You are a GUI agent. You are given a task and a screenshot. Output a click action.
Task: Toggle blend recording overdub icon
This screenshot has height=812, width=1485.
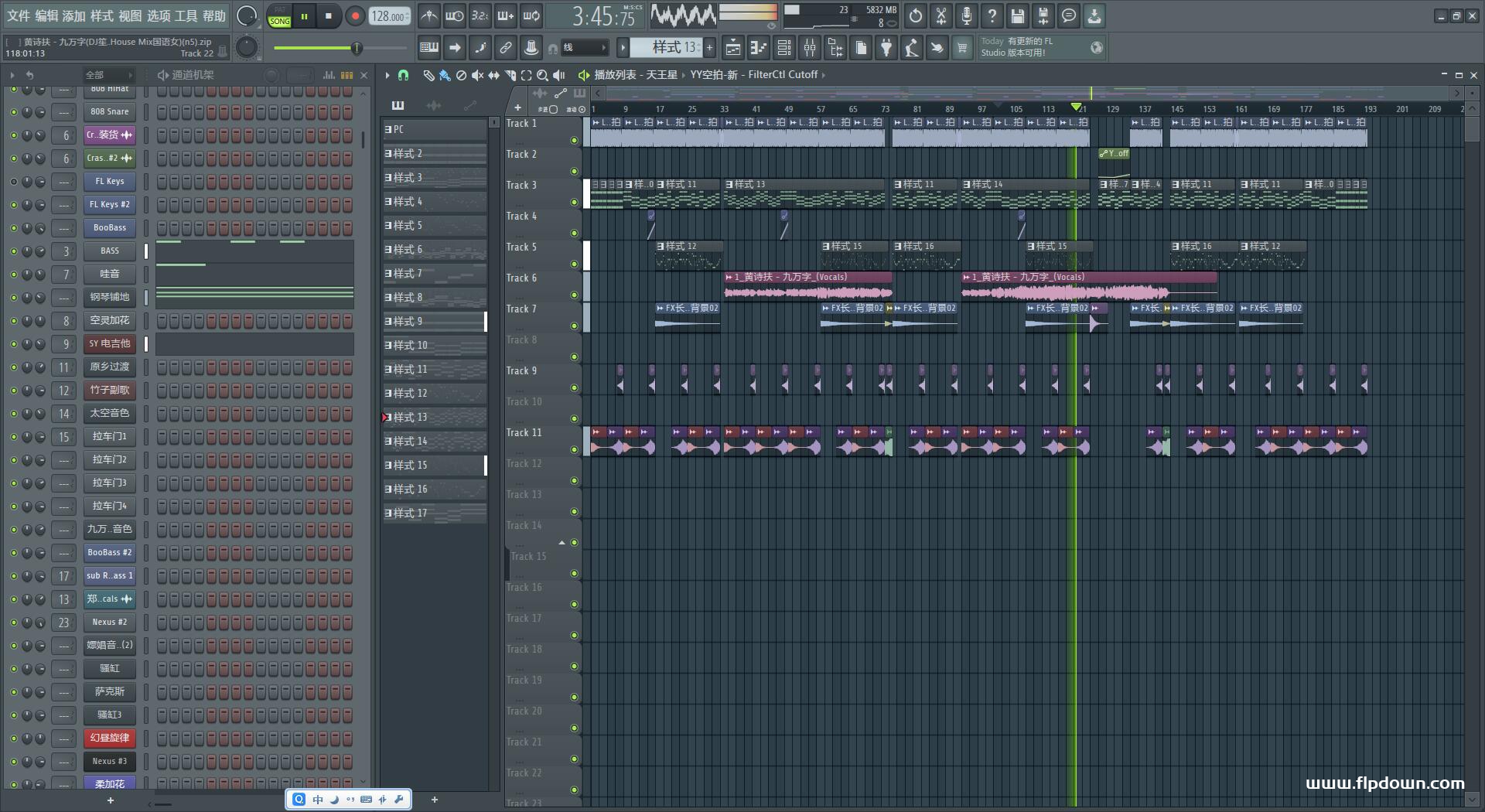point(505,15)
